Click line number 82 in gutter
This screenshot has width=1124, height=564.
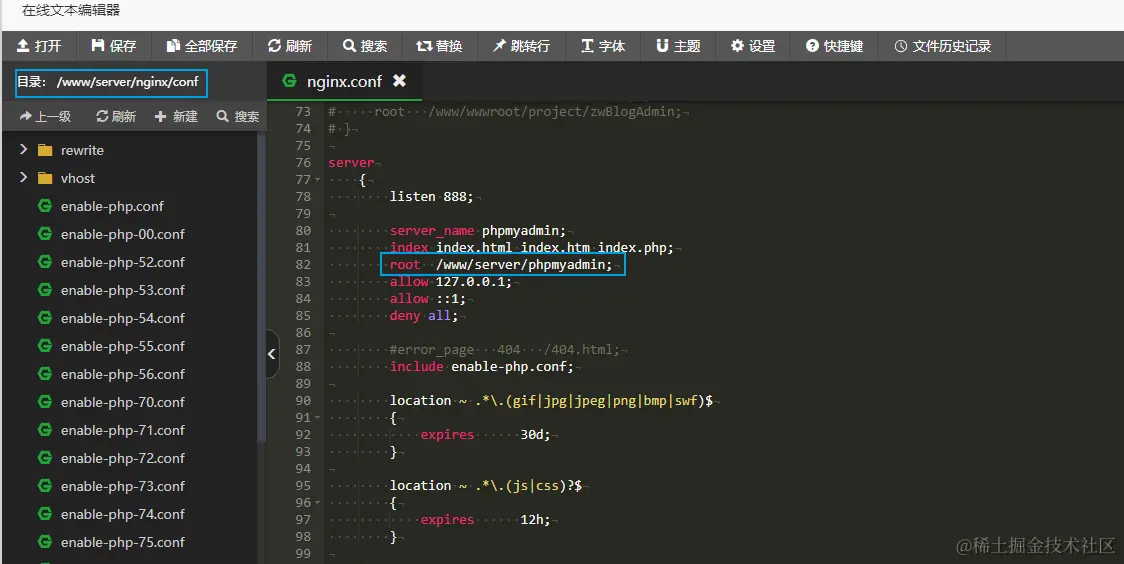point(303,264)
